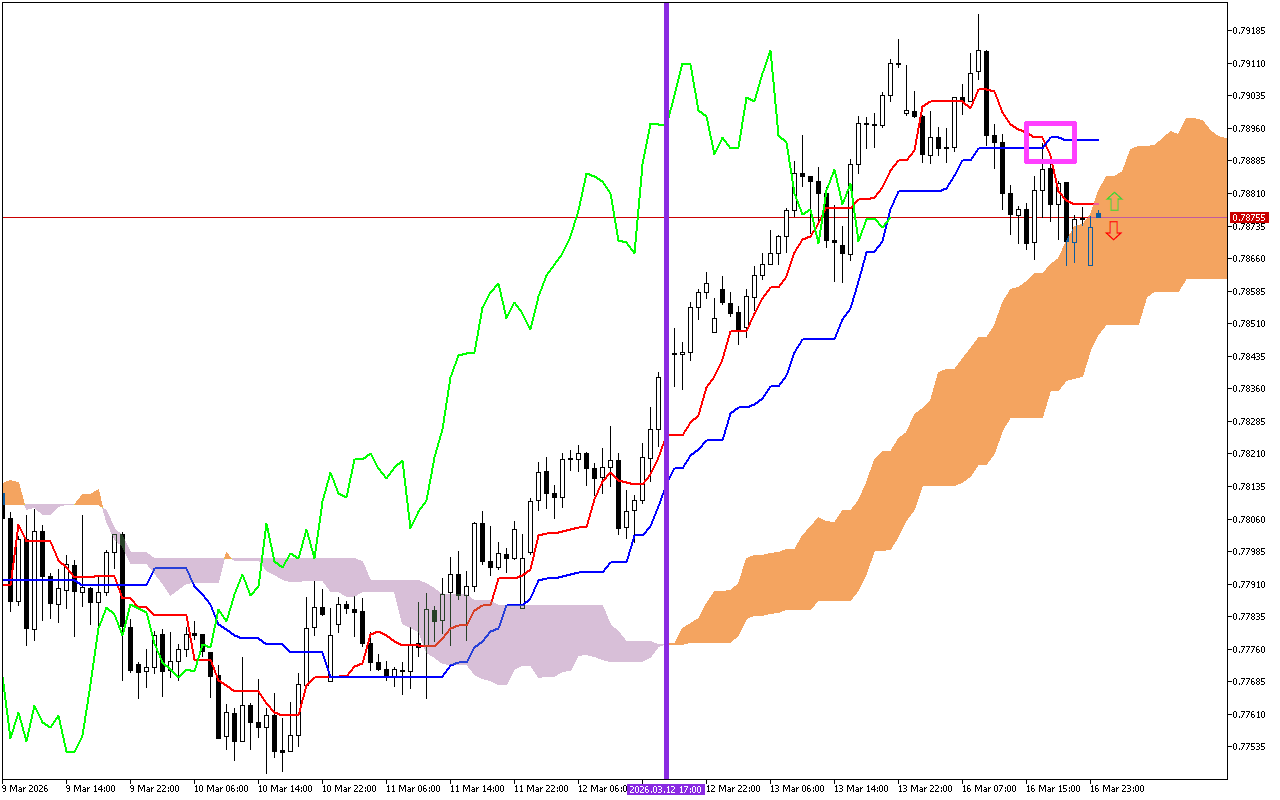Click the small orange cloud at top-left

coord(14,492)
